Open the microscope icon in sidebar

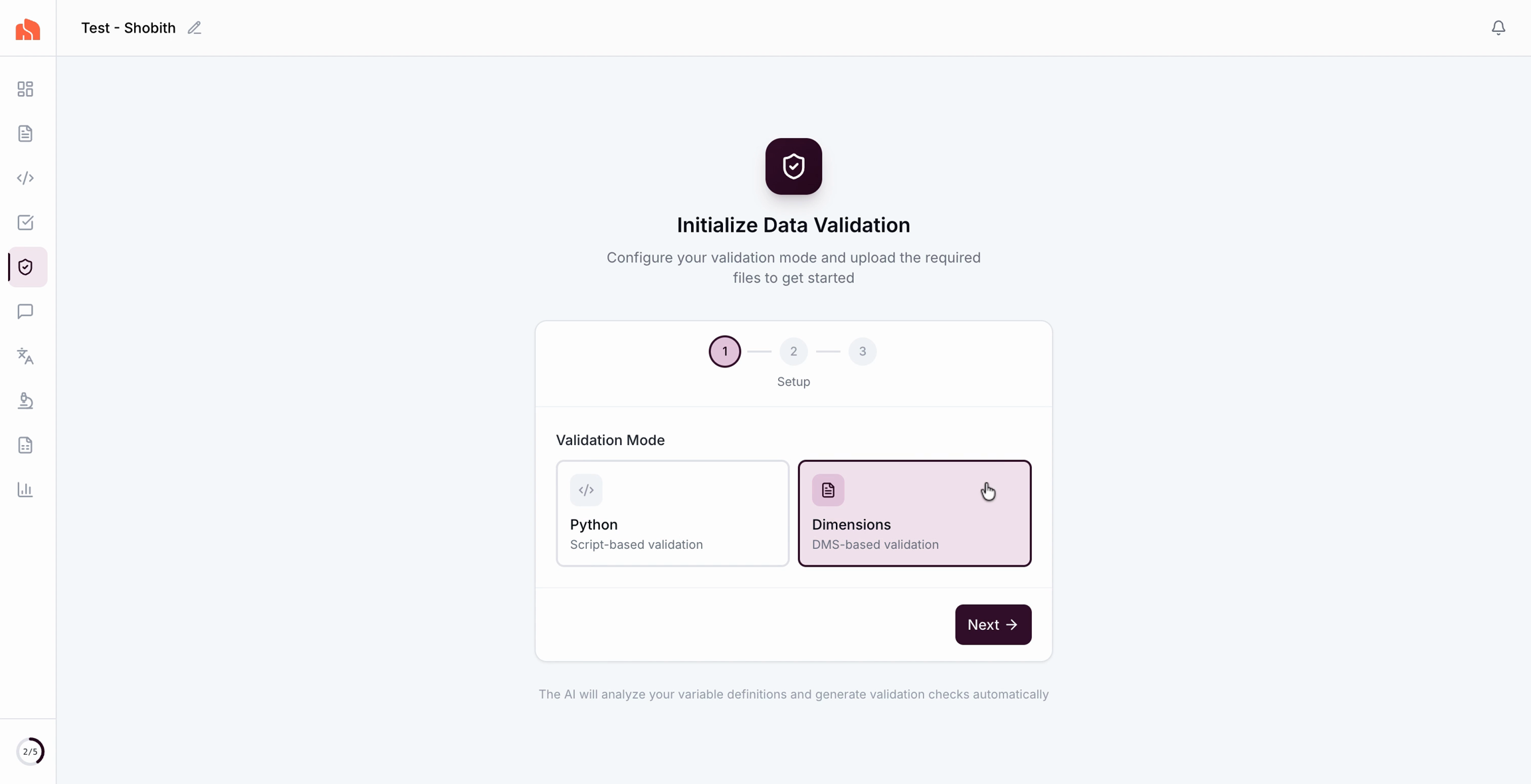(x=25, y=401)
